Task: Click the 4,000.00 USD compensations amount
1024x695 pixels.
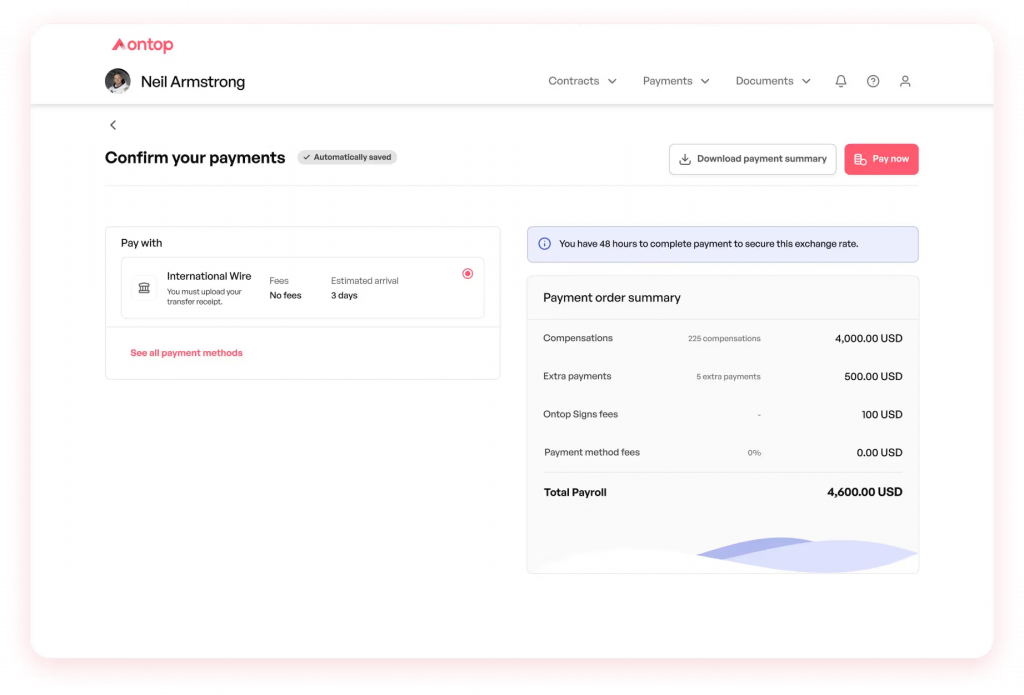Action: tap(869, 338)
